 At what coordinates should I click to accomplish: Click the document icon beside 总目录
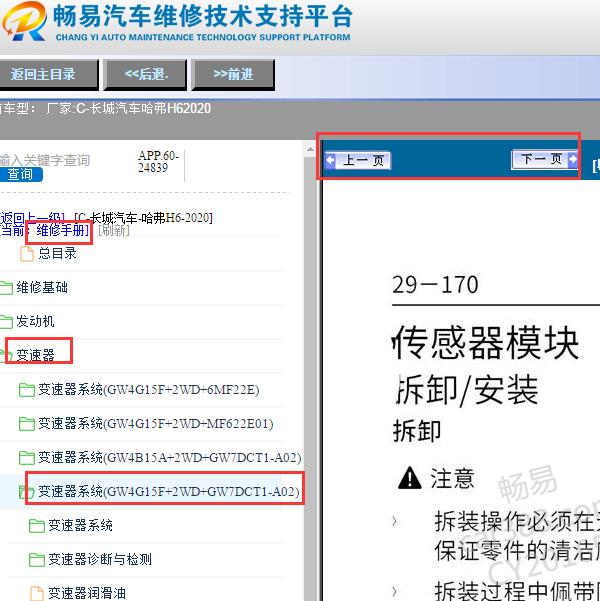[x=27, y=254]
